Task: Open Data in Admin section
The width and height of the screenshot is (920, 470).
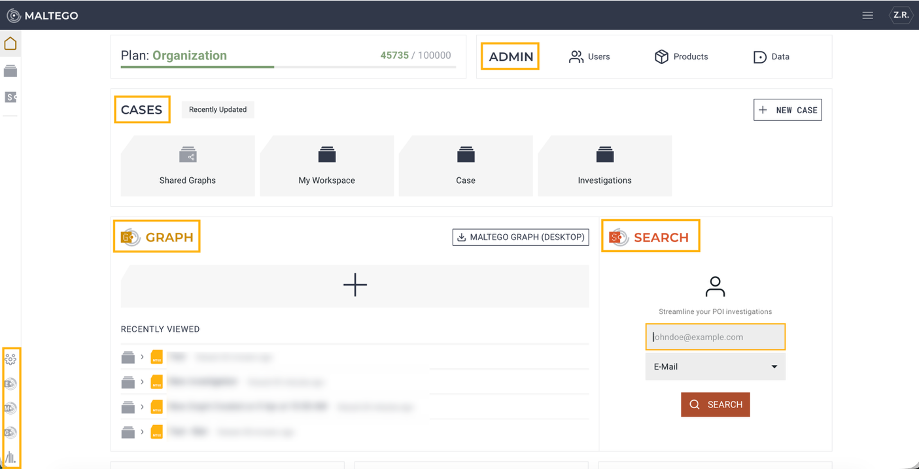Action: coord(772,57)
